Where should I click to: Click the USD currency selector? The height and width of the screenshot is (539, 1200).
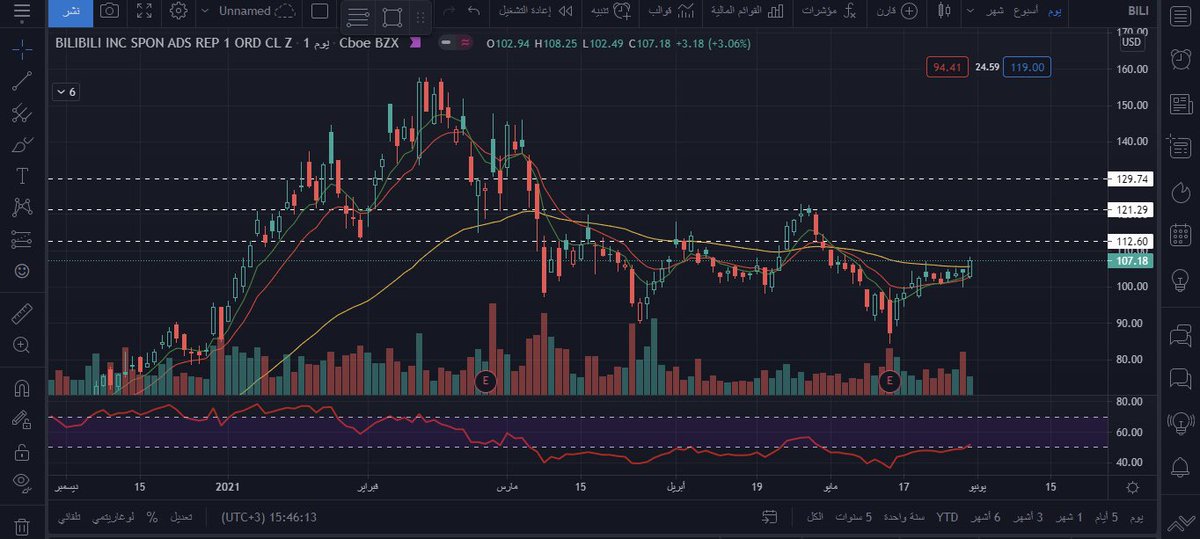click(x=1131, y=42)
